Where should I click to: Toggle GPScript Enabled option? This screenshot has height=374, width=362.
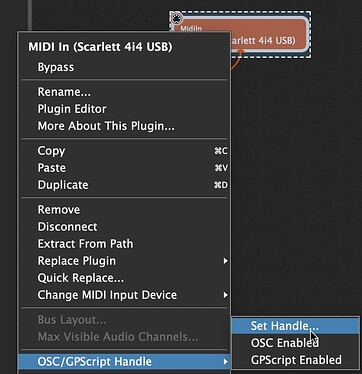295,360
